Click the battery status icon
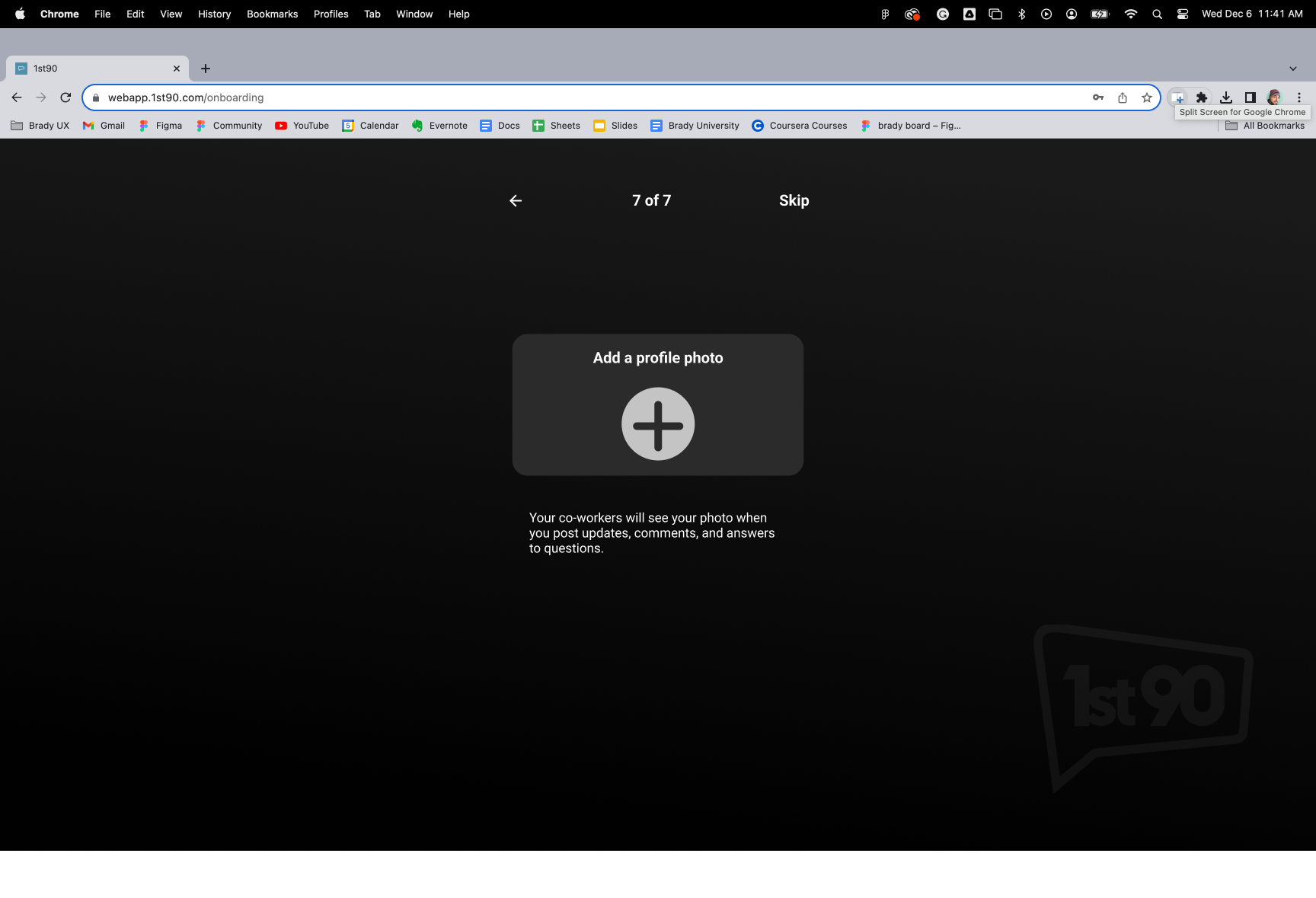The width and height of the screenshot is (1316, 898). pos(1100,14)
